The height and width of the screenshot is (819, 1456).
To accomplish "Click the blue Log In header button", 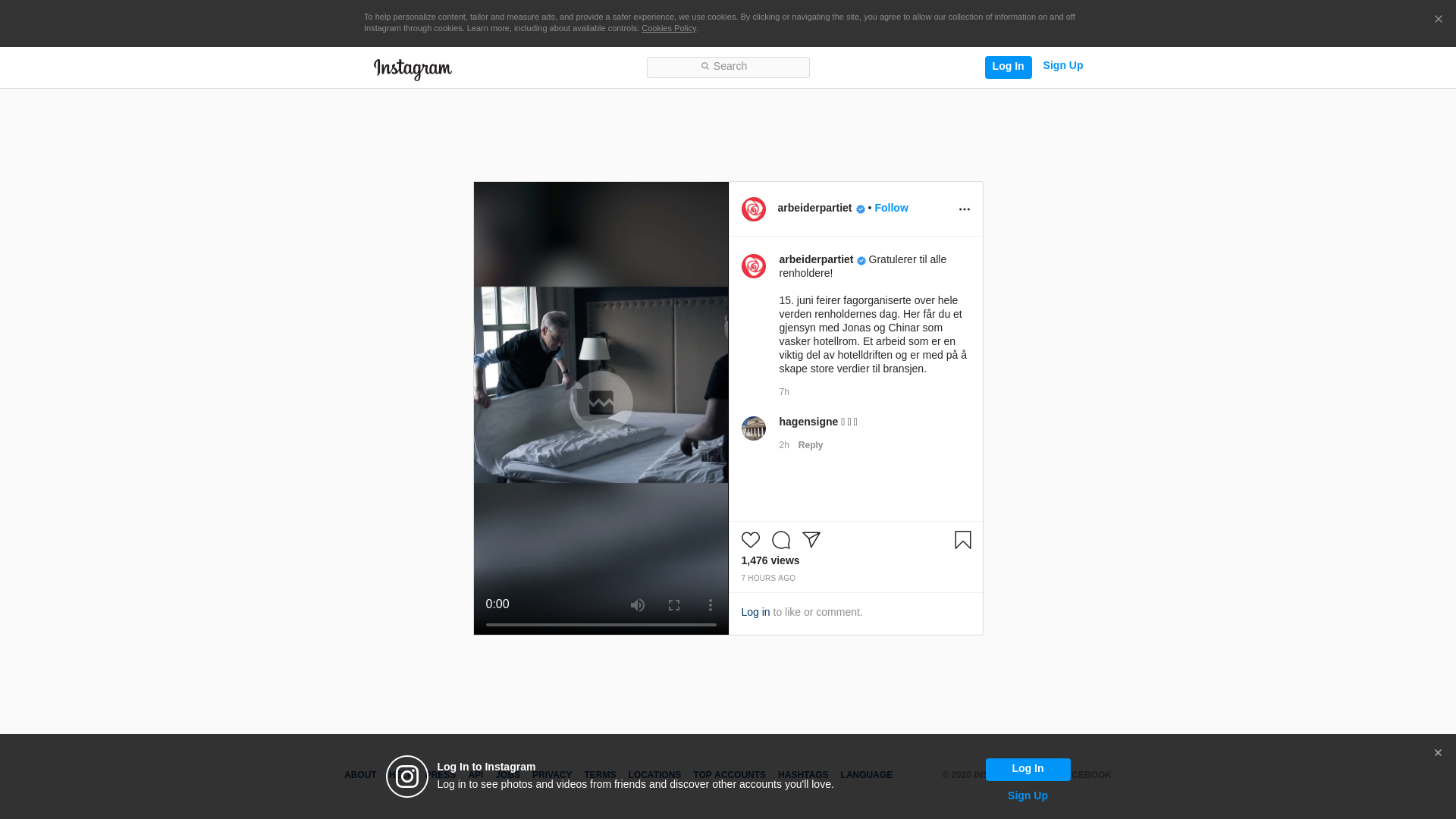I will coord(1008,67).
